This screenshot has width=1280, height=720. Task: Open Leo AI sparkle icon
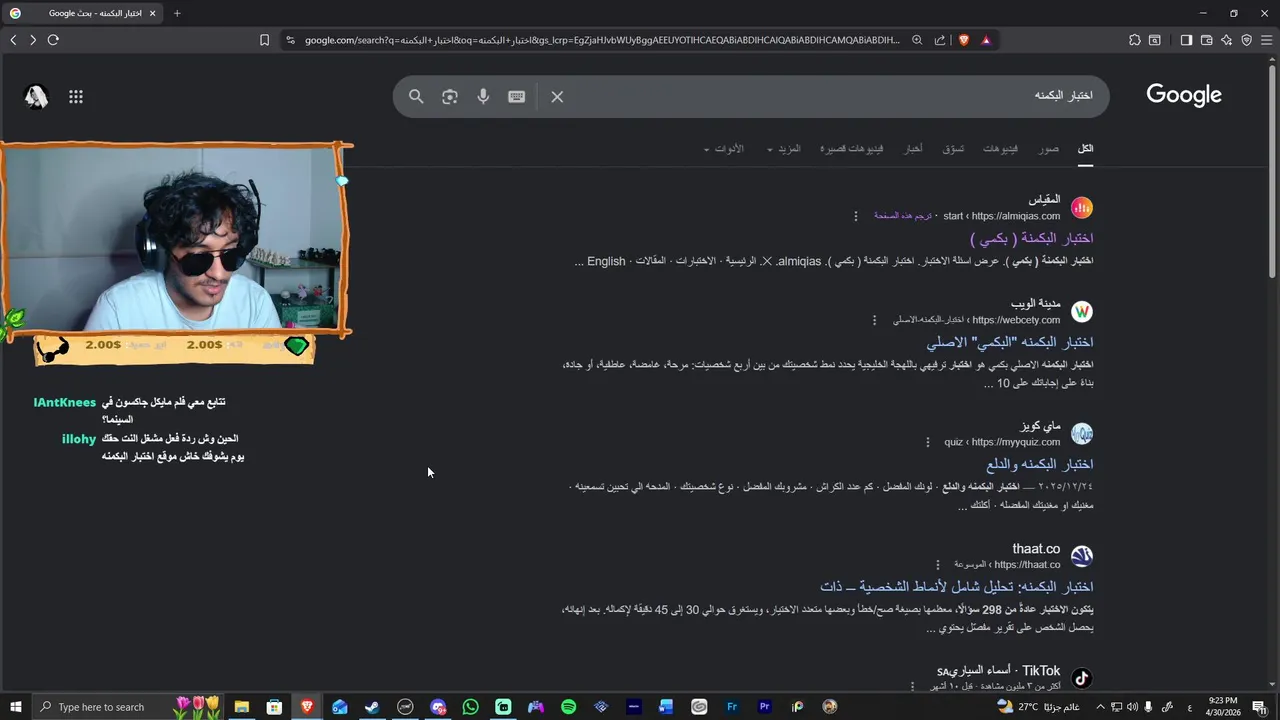(x=1227, y=40)
